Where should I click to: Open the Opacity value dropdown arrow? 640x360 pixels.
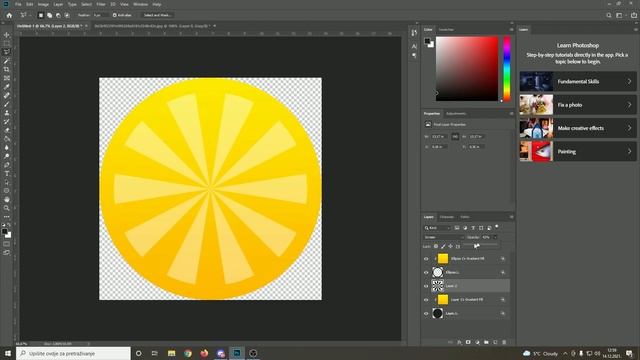[x=496, y=237]
